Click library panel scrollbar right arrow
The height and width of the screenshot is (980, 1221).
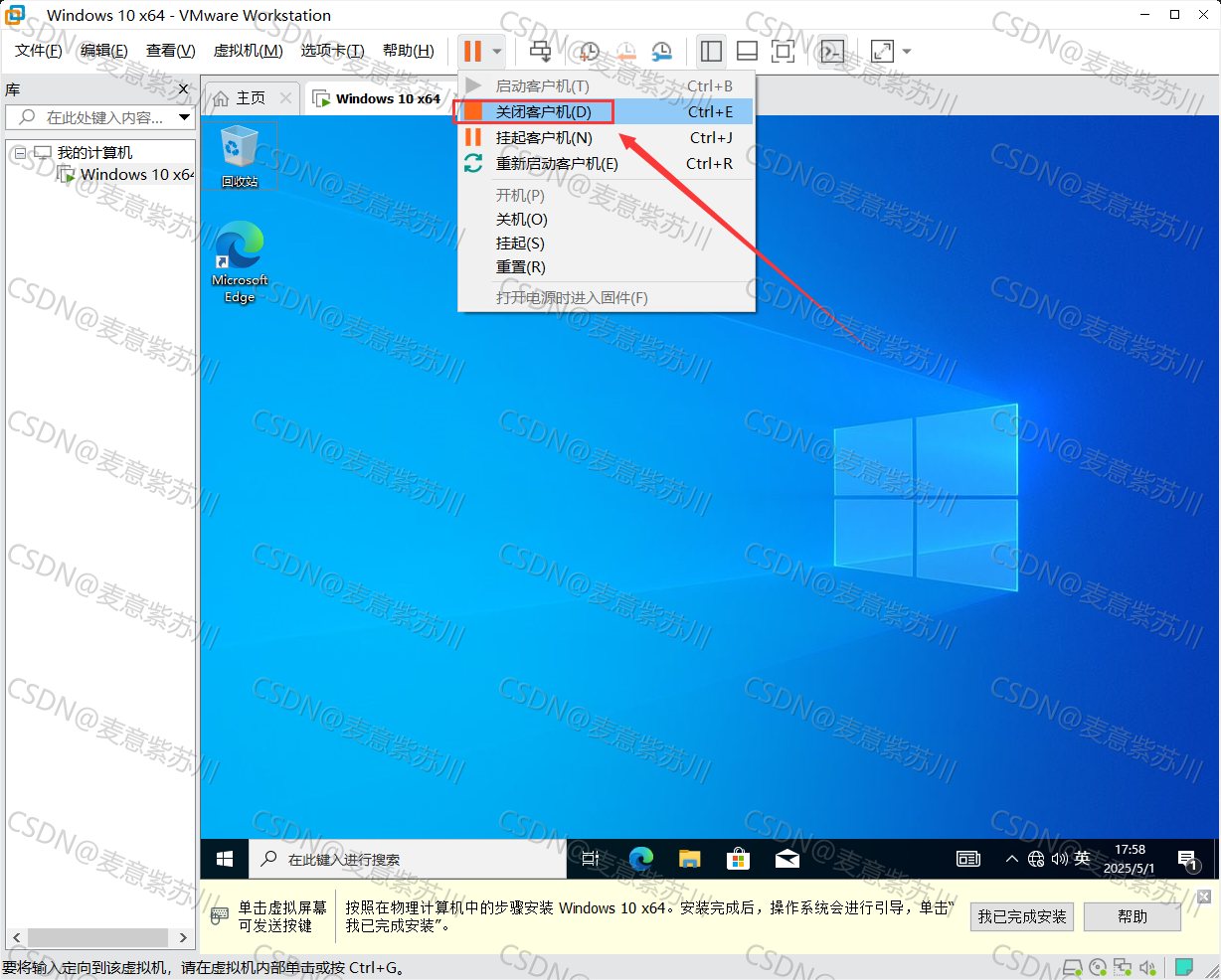click(183, 937)
